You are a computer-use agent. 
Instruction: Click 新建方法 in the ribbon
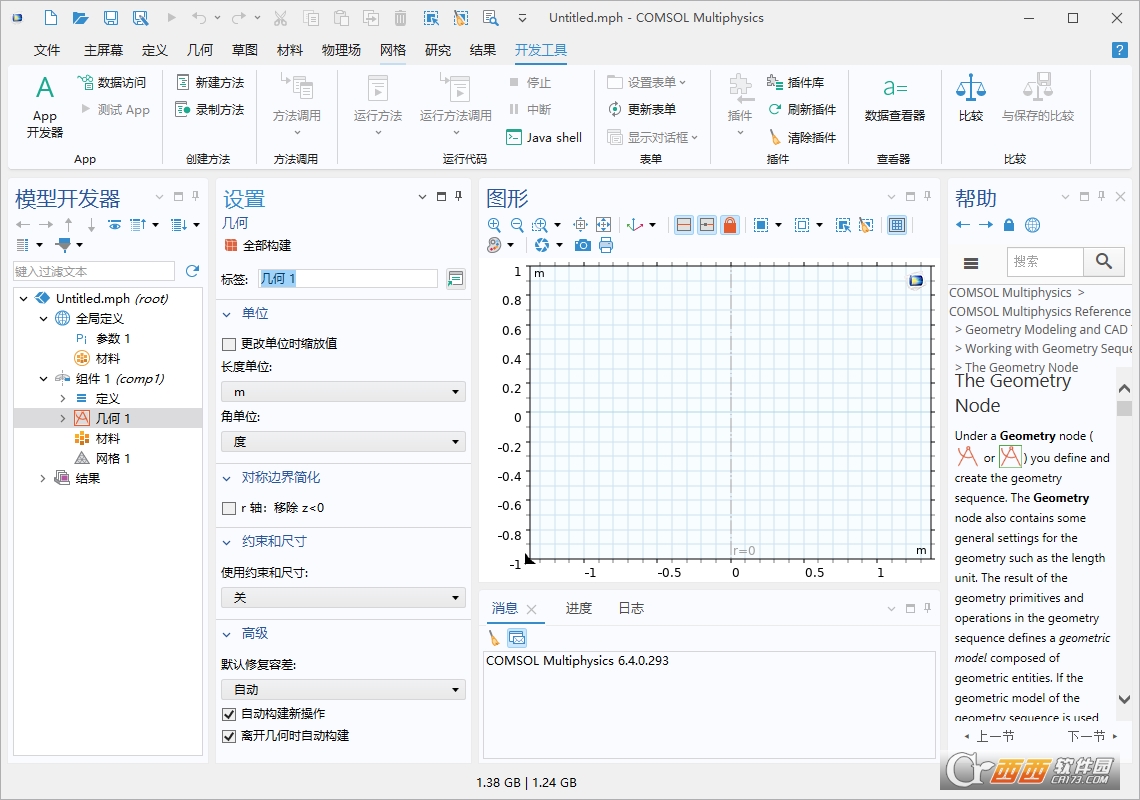(210, 82)
